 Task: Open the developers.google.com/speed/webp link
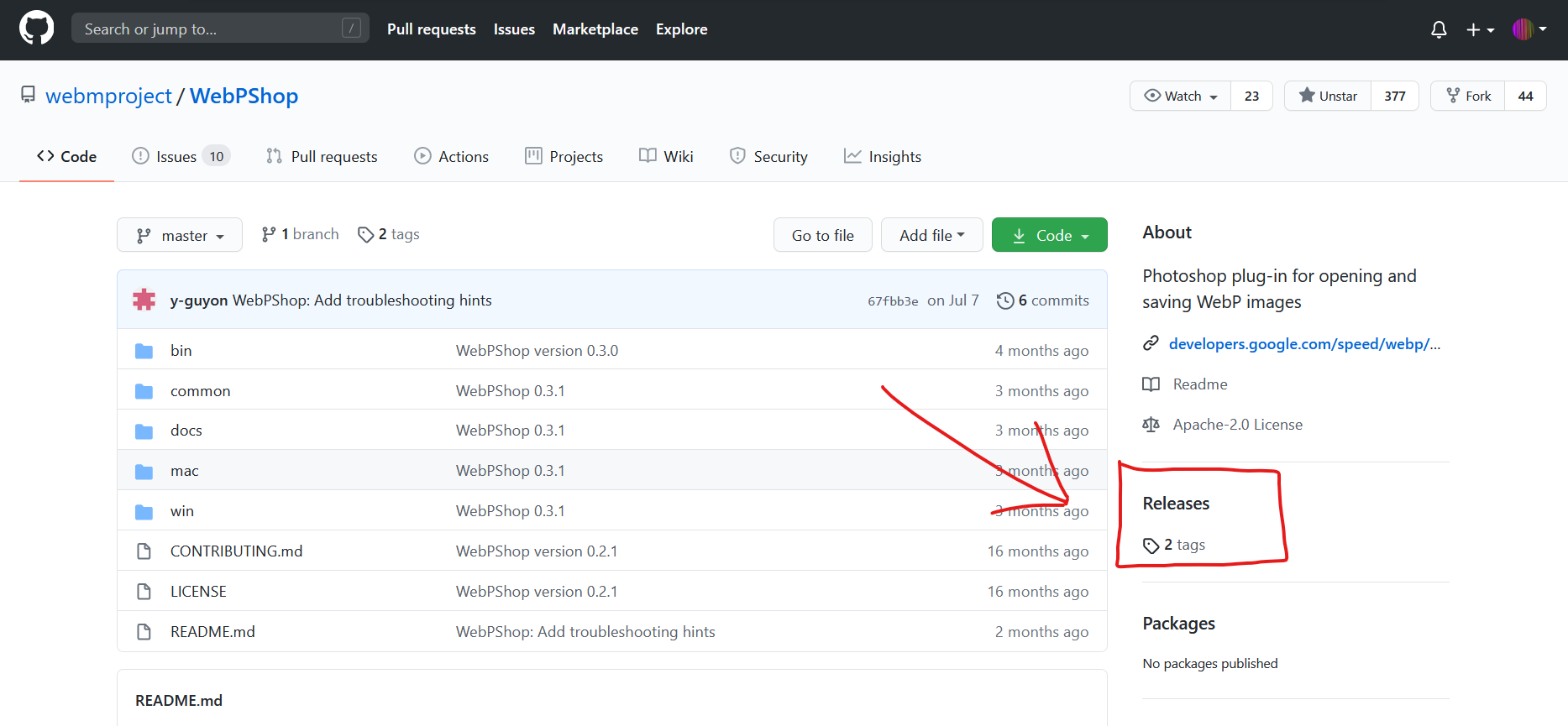tap(1304, 344)
